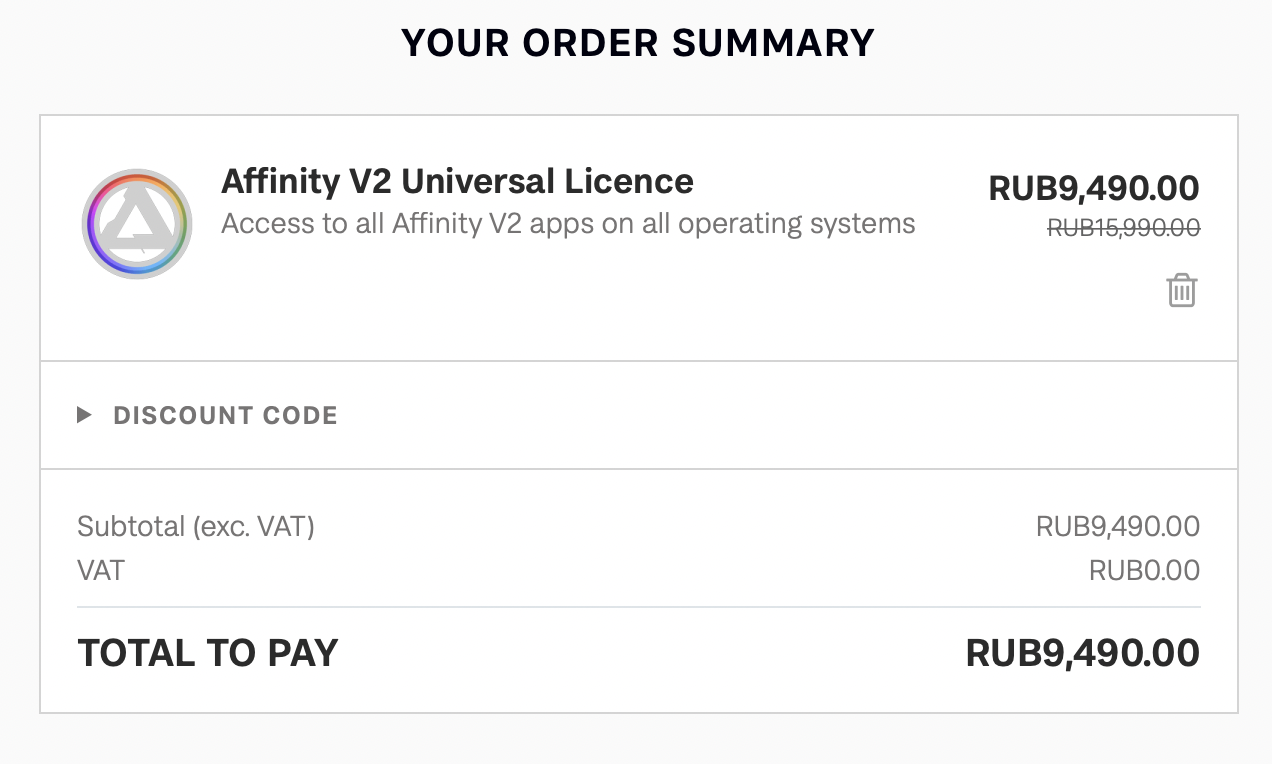Click the bold total amount beside TOTAL TO PAY
The width and height of the screenshot is (1272, 764).
(x=1082, y=653)
